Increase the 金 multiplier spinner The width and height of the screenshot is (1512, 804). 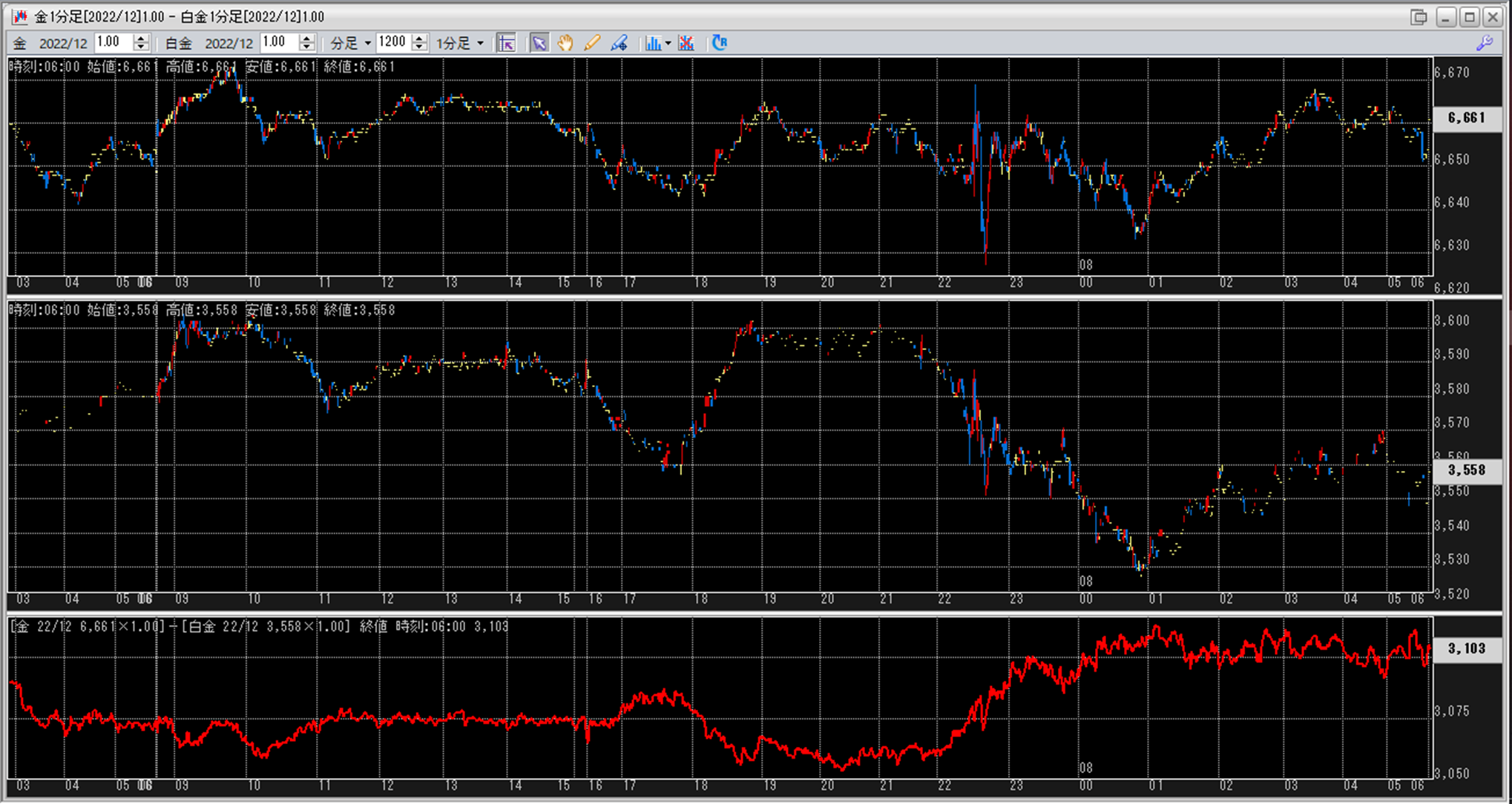pyautogui.click(x=141, y=38)
